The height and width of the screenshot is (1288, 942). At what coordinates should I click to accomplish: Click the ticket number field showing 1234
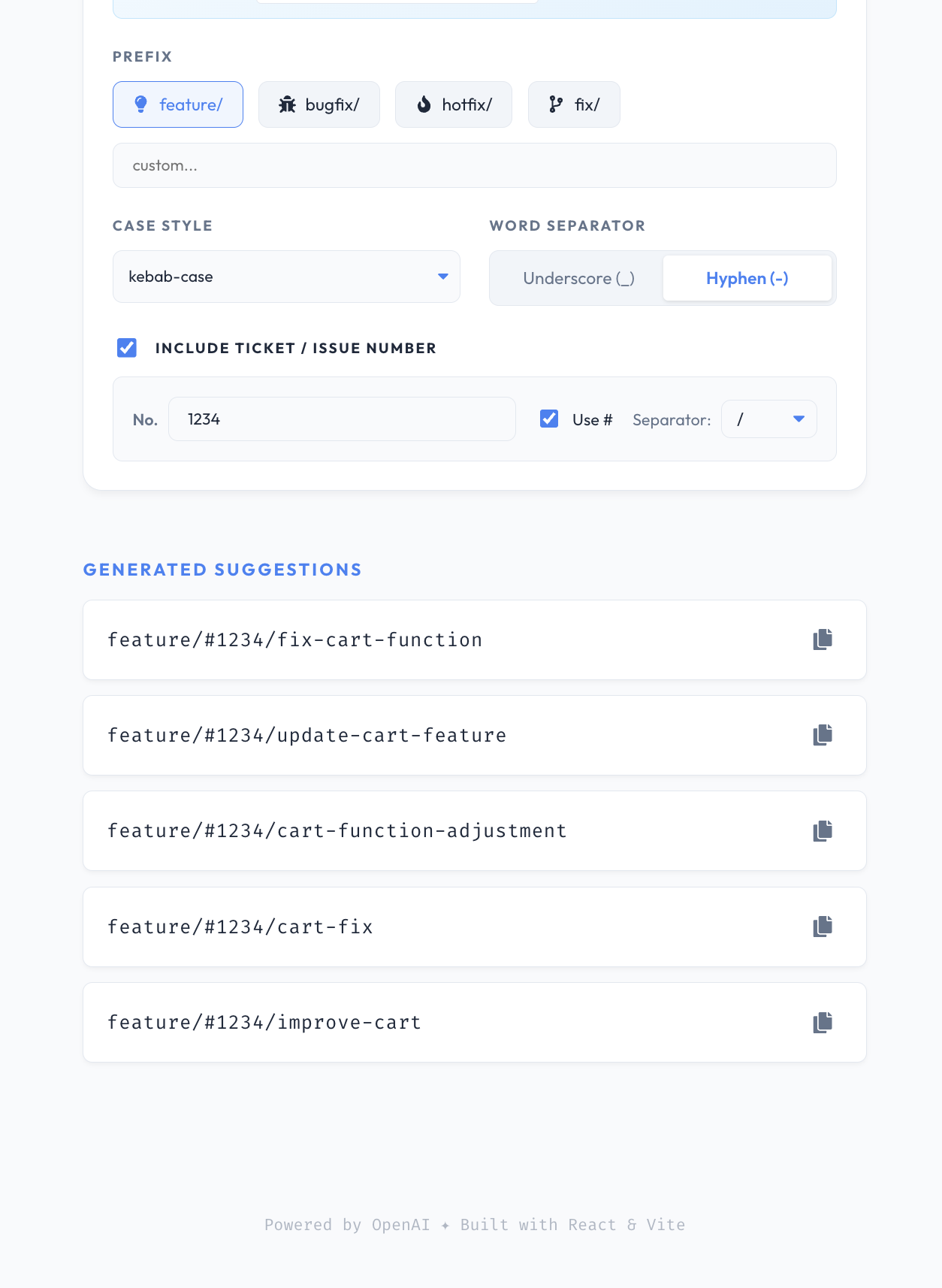coord(342,419)
